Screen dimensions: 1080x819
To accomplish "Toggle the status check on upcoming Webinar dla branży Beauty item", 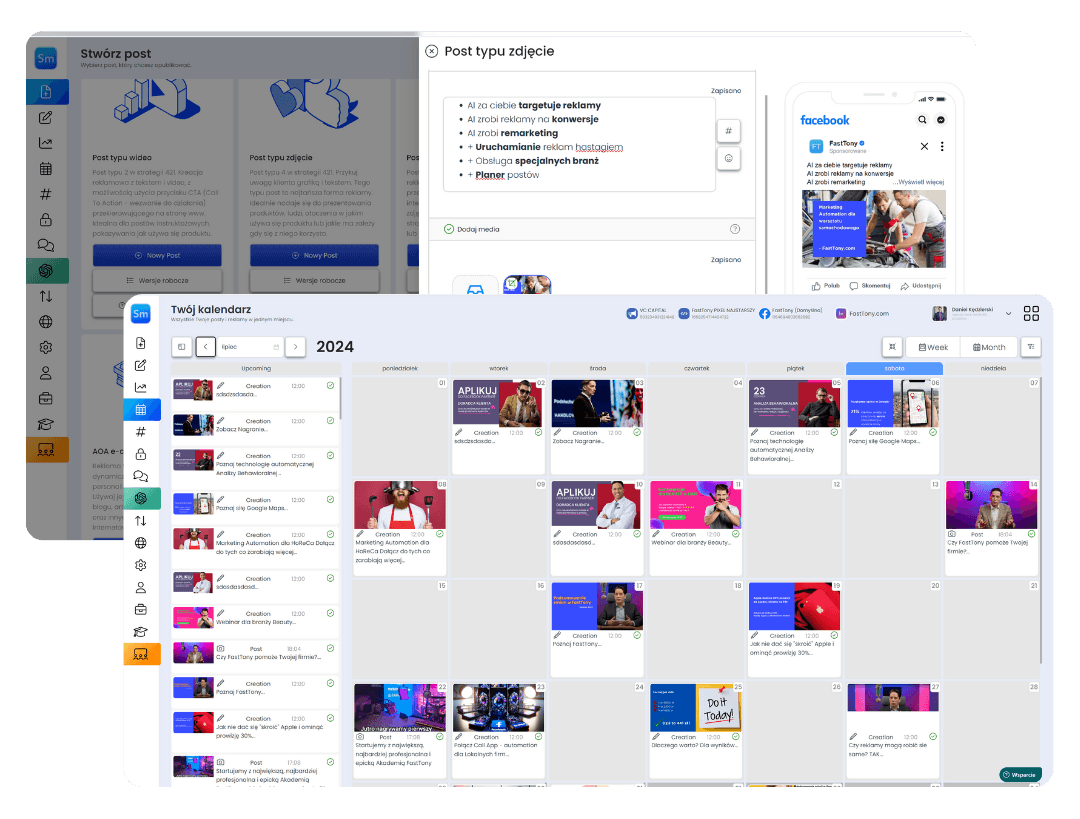I will tap(331, 613).
